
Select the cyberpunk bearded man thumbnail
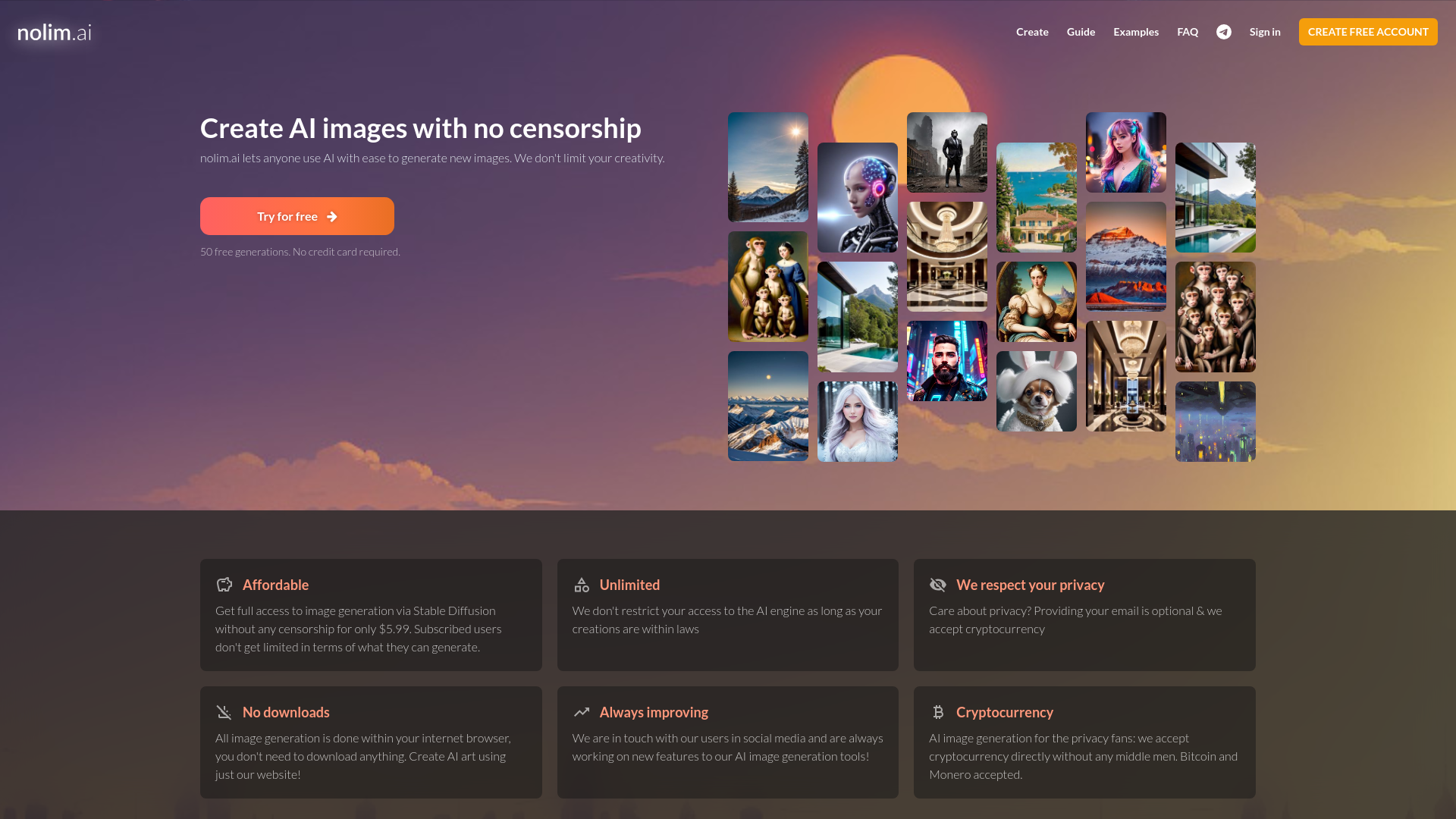click(946, 361)
